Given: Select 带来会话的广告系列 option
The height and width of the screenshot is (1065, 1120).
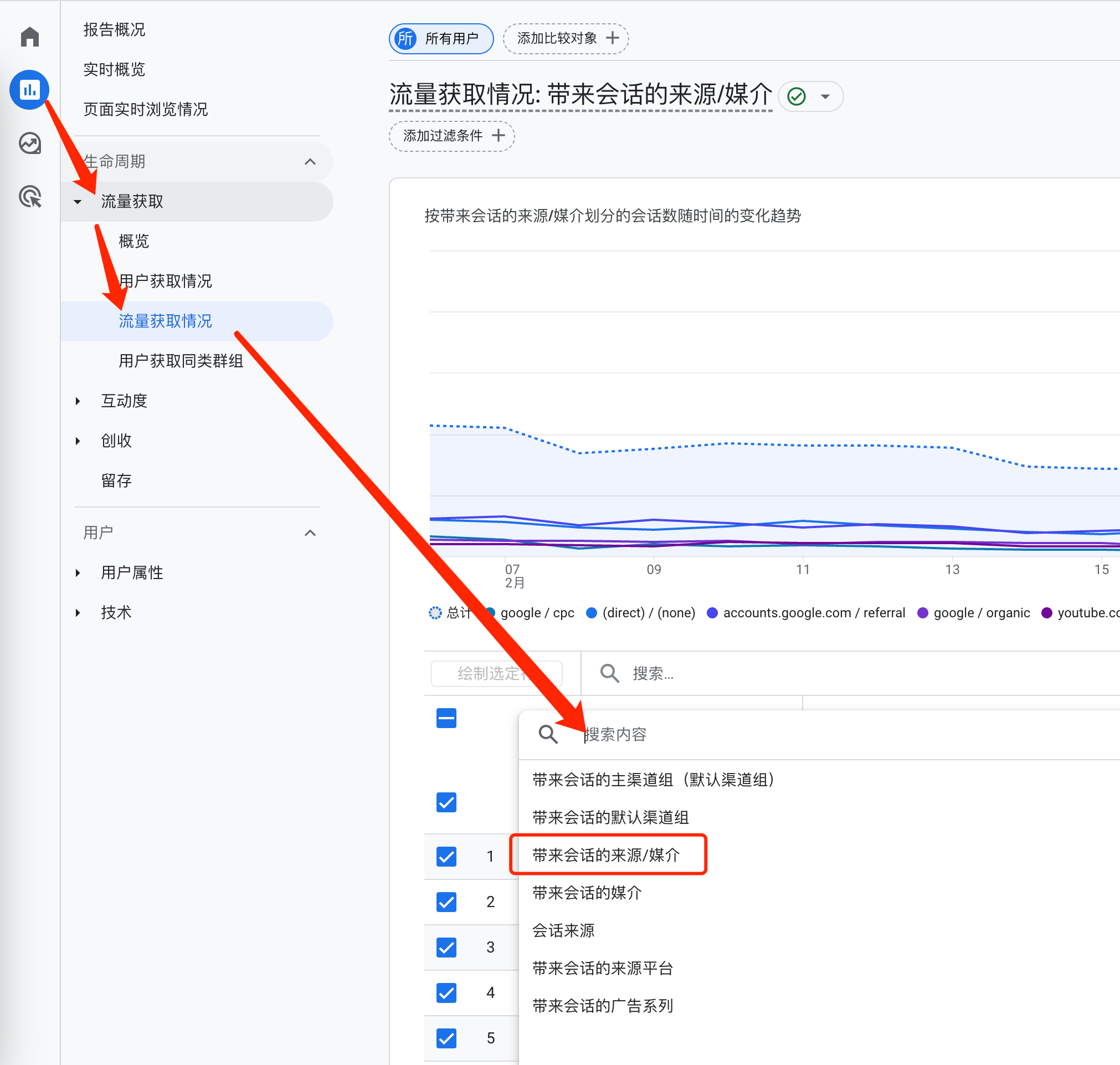Looking at the screenshot, I should click(x=603, y=1006).
